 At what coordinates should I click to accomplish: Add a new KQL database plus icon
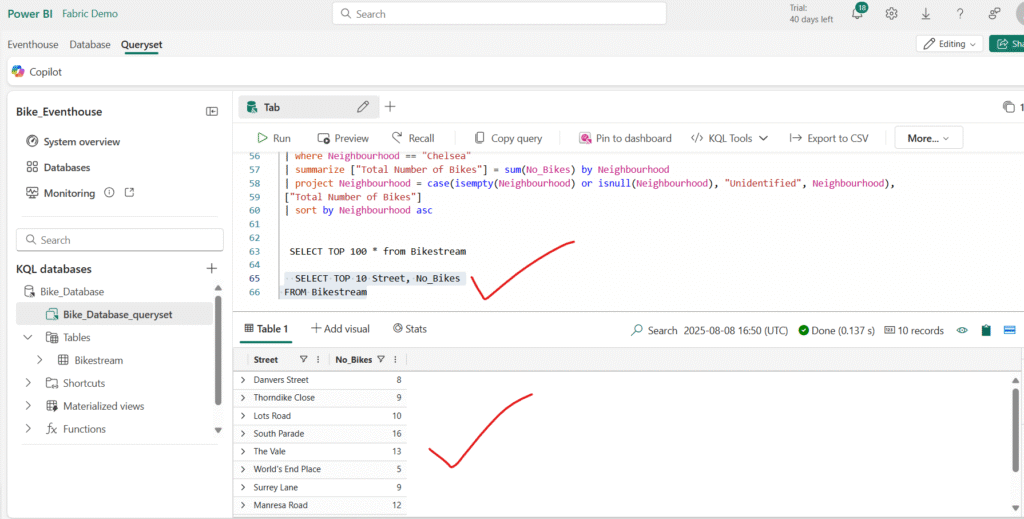click(x=212, y=268)
